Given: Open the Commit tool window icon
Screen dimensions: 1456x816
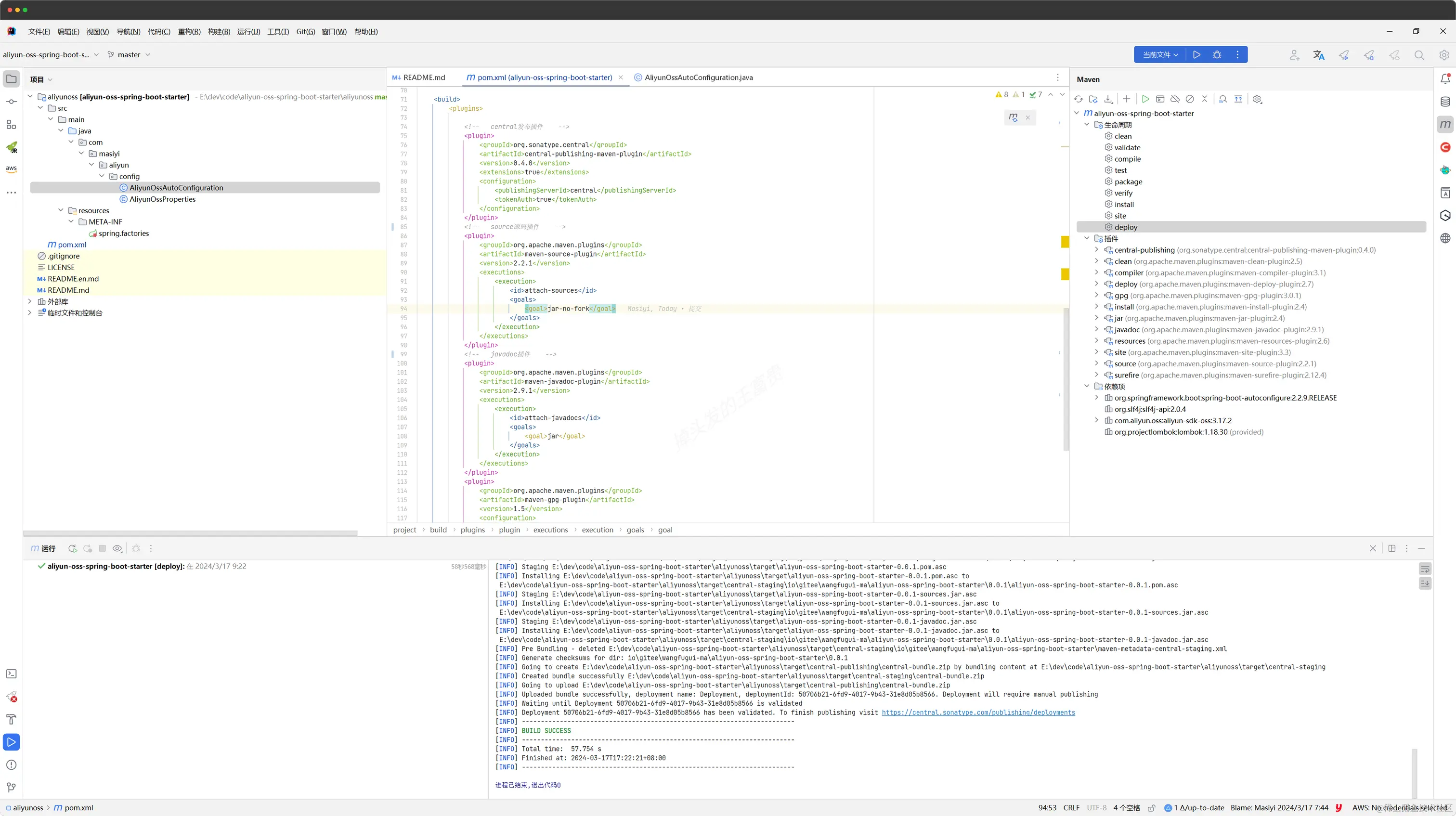Looking at the screenshot, I should pyautogui.click(x=11, y=102).
